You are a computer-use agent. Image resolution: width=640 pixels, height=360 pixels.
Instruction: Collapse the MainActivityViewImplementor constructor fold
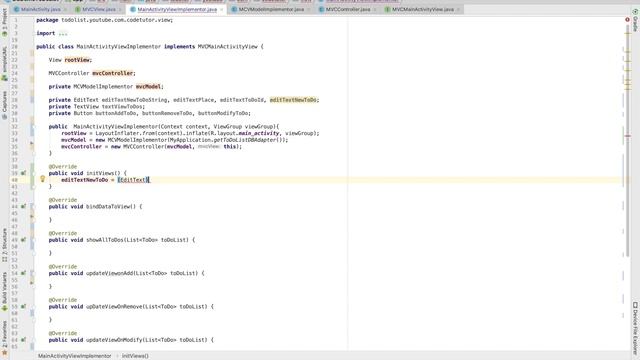[x=34, y=127]
